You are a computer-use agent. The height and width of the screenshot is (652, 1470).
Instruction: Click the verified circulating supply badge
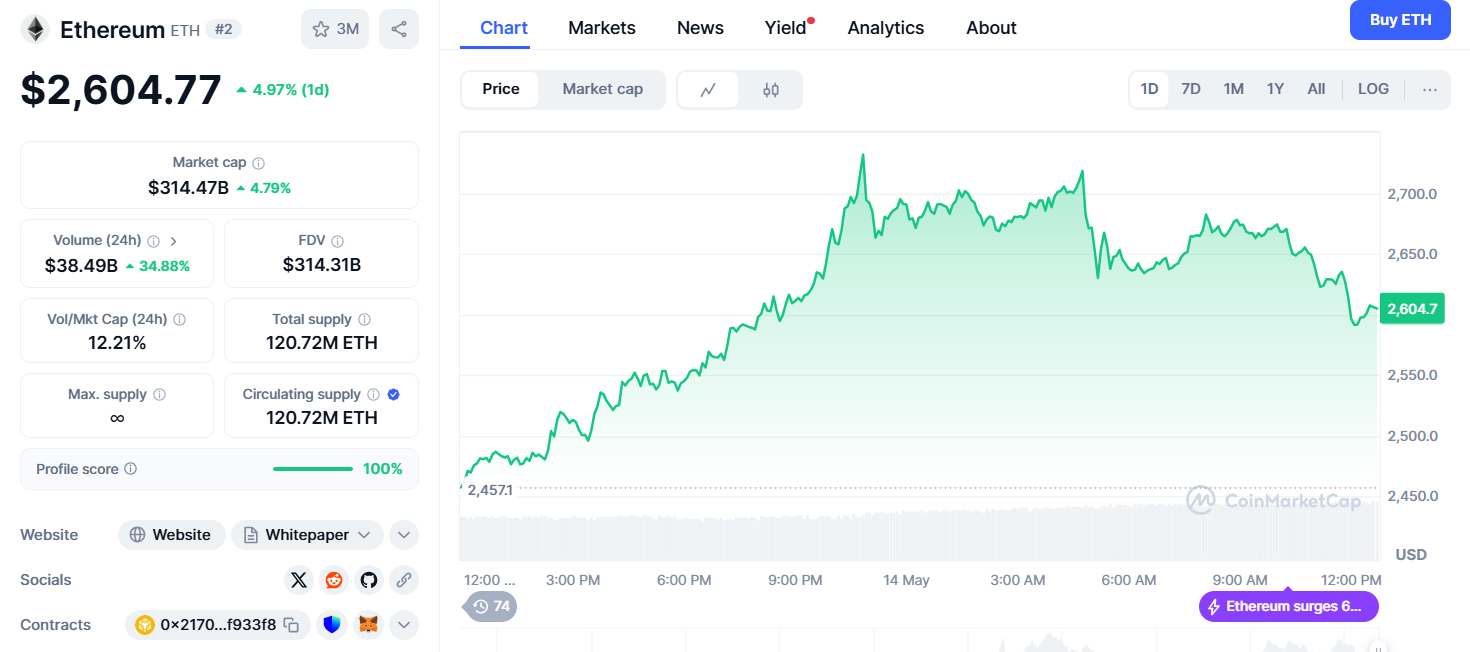pyautogui.click(x=394, y=395)
